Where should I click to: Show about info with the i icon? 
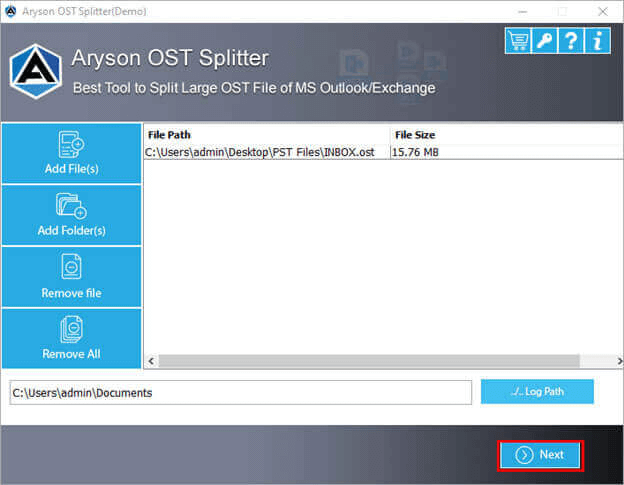pos(597,41)
